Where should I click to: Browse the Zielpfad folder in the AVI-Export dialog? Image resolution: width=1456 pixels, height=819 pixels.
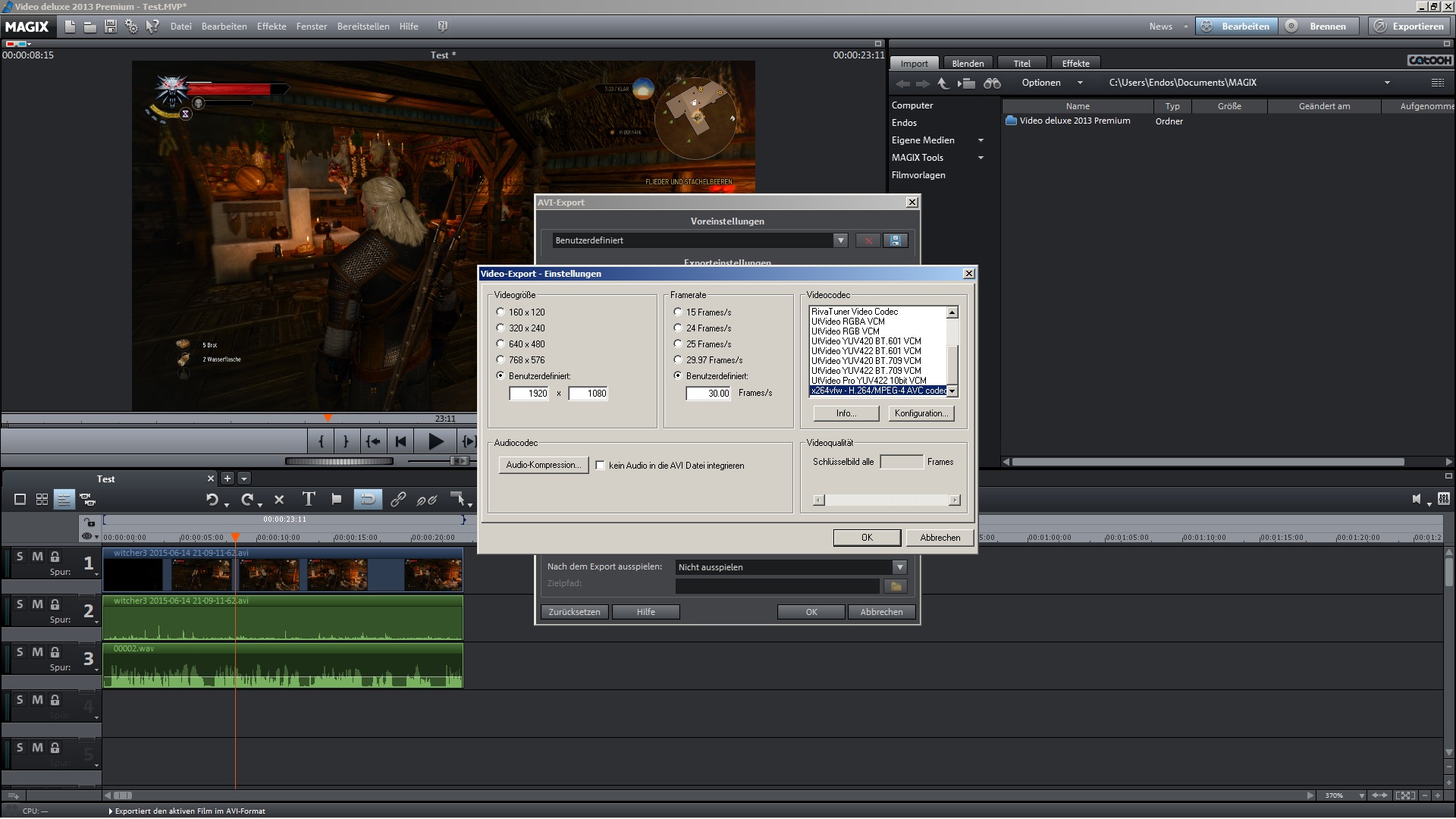(896, 586)
